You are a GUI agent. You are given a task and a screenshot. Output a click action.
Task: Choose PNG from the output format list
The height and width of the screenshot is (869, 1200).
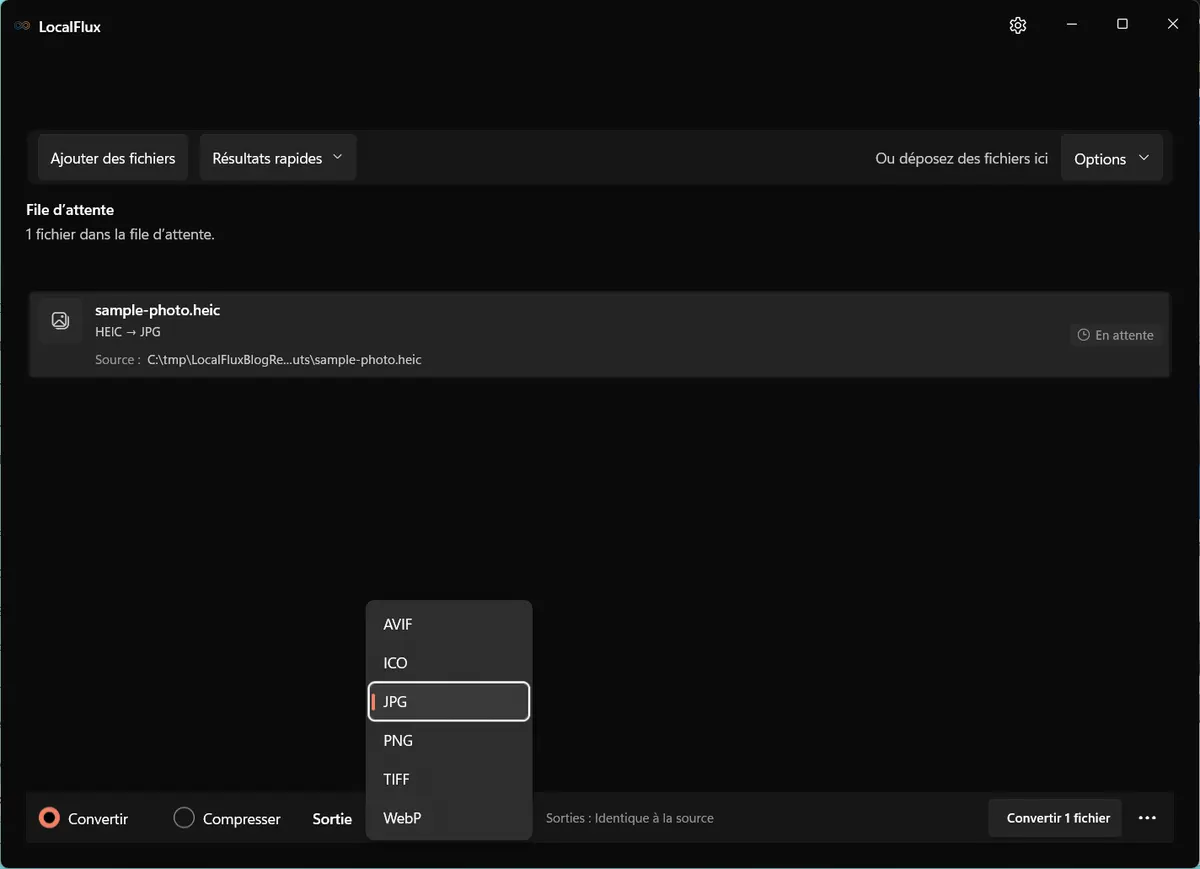pos(449,740)
